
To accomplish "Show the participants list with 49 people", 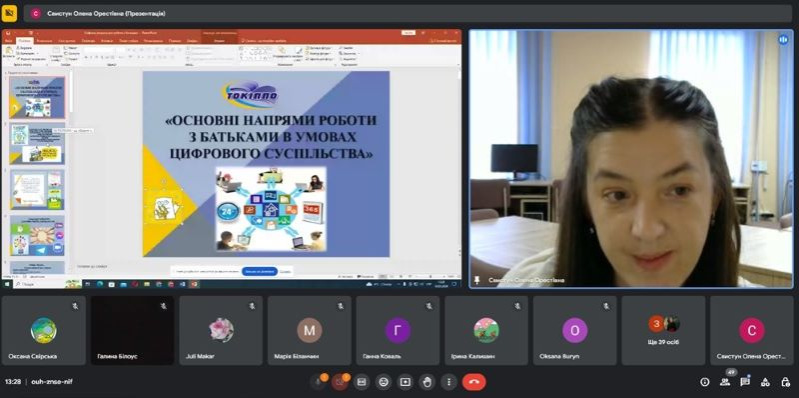I will click(725, 382).
